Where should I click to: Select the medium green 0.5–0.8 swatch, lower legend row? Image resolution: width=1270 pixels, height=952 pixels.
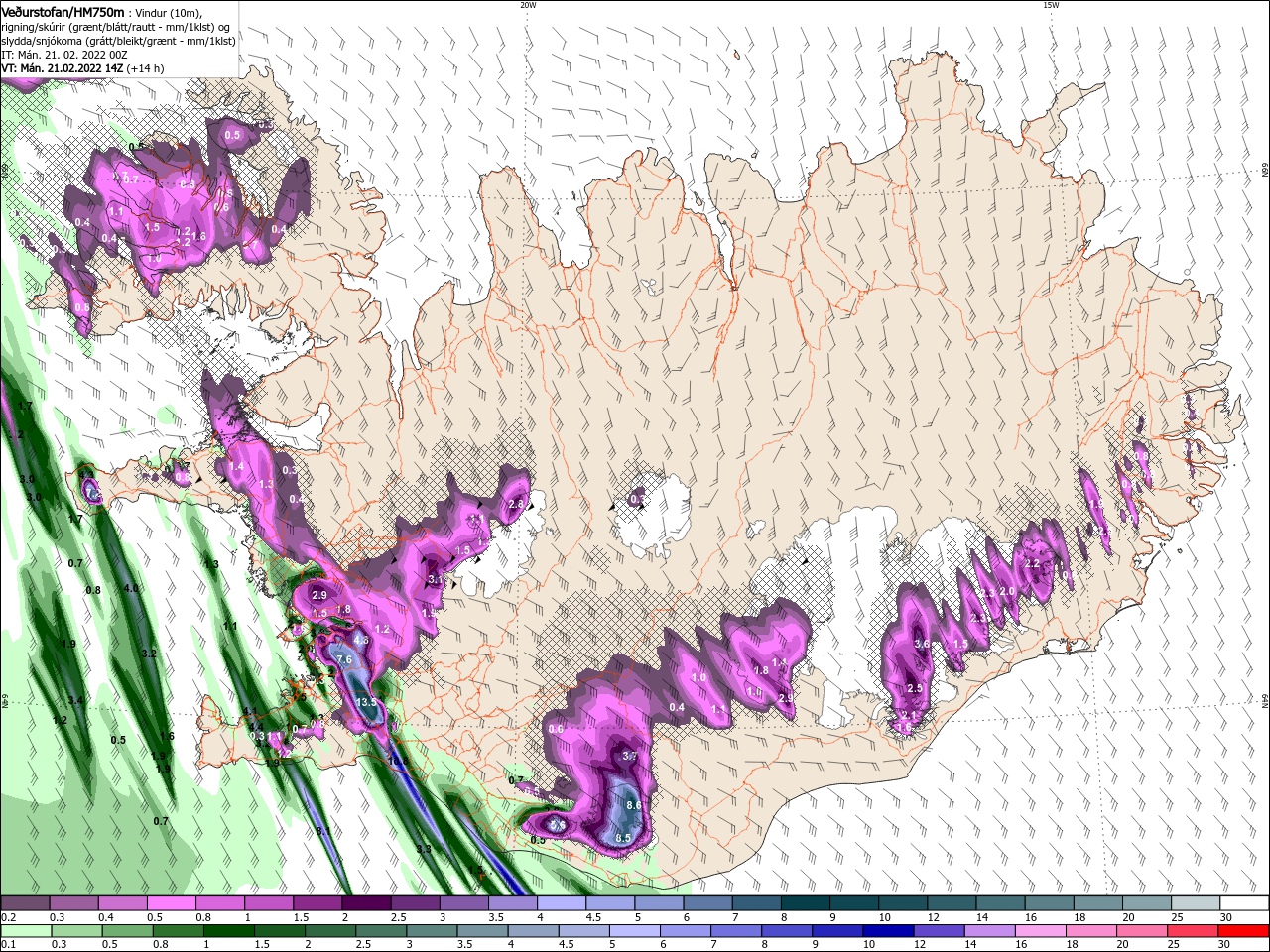tap(128, 931)
